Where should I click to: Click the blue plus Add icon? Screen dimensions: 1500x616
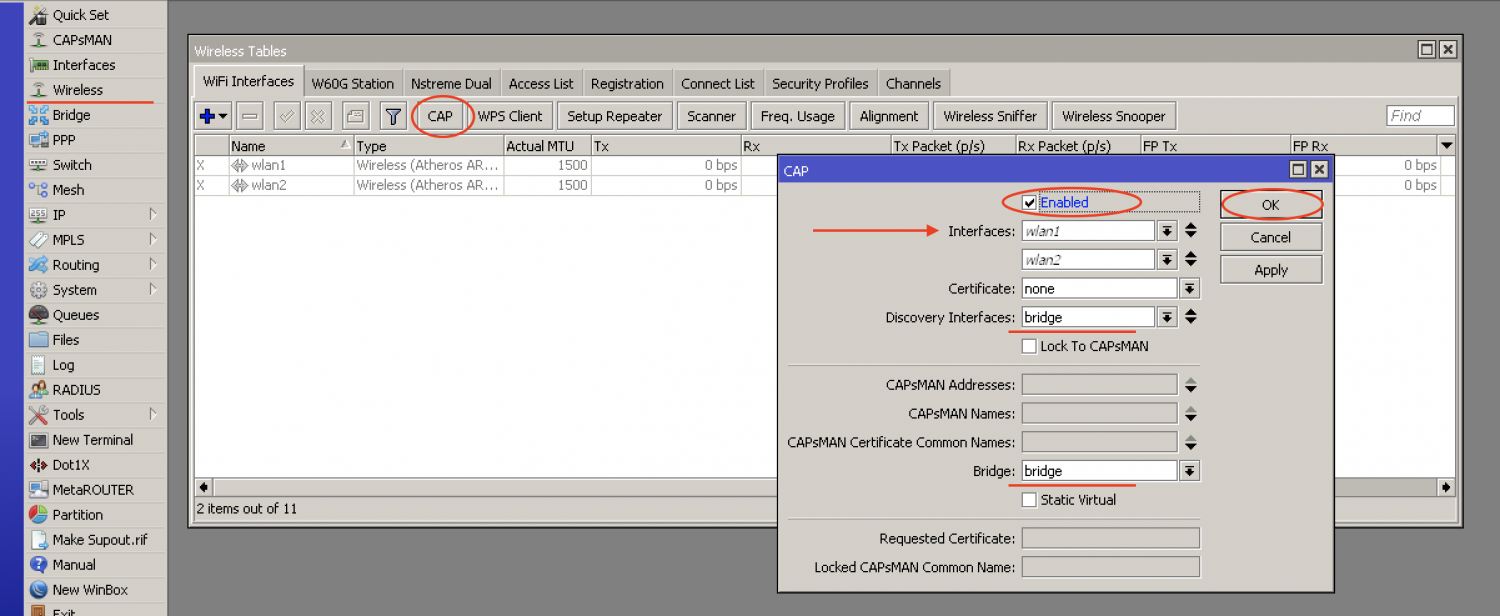point(208,117)
